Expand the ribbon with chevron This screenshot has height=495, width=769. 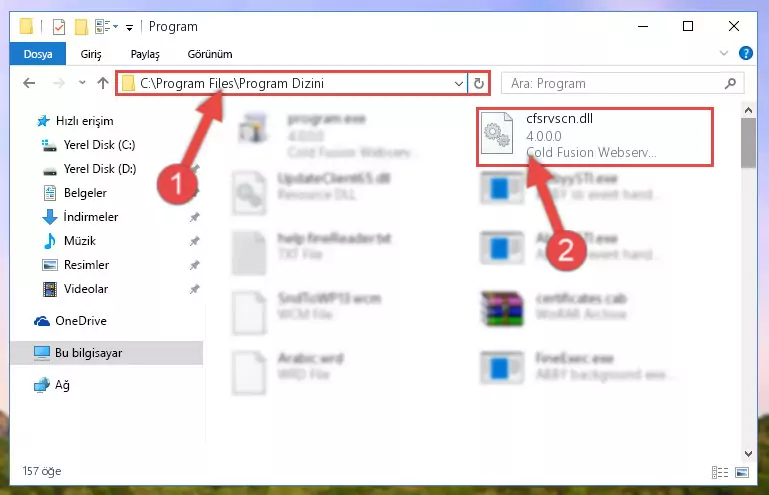(724, 53)
